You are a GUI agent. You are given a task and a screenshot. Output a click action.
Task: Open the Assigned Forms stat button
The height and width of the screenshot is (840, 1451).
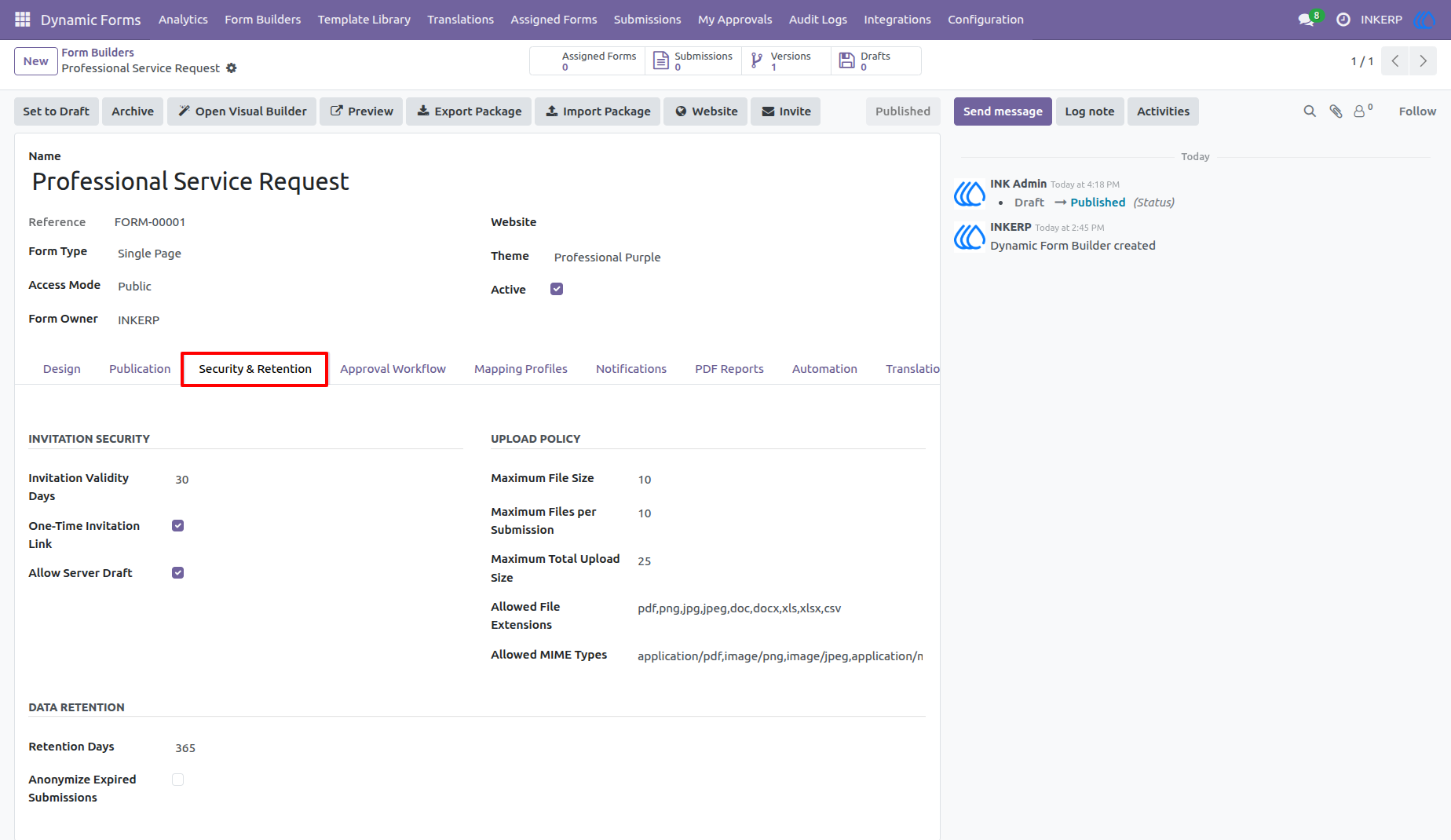pos(588,61)
